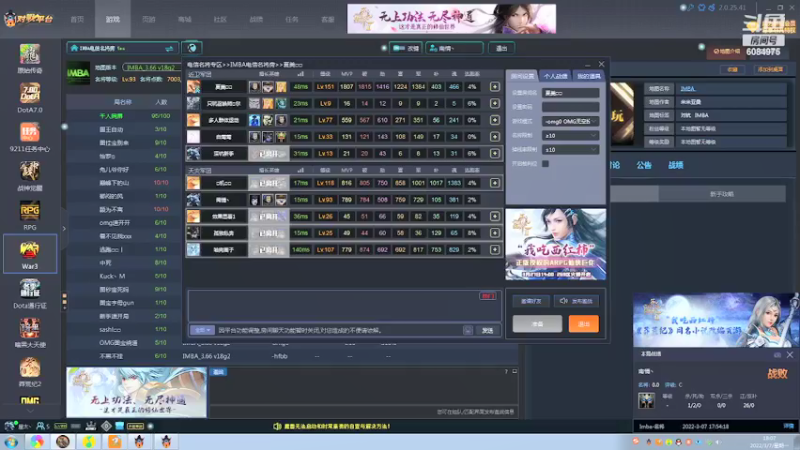Image resolution: width=800 pixels, height=450 pixels.
Task: Open the 9211任务中心 sidebar icon
Action: click(x=30, y=137)
